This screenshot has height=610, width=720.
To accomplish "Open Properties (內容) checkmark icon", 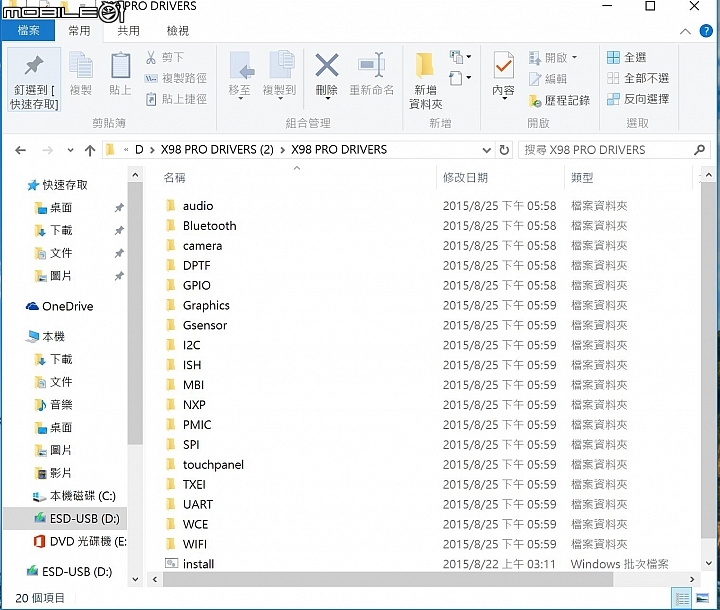I will pyautogui.click(x=504, y=65).
